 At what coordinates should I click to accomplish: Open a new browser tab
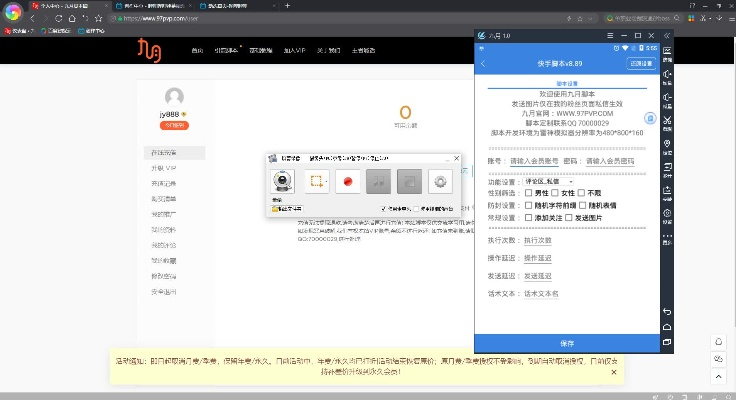coord(287,6)
